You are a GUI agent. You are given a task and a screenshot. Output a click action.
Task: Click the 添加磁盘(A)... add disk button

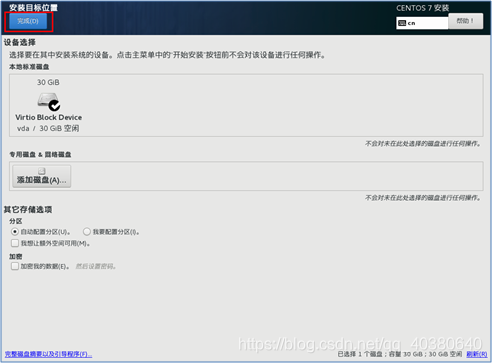[x=42, y=176]
